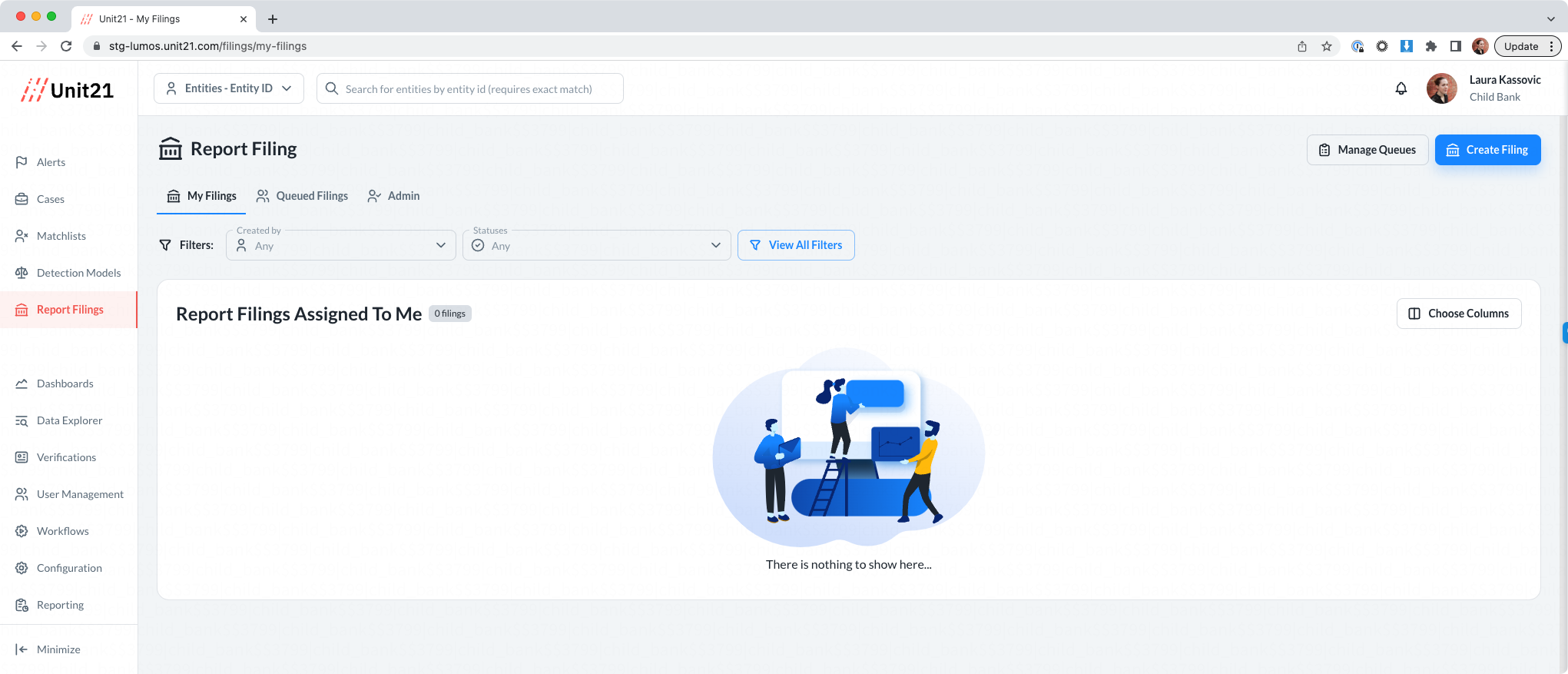Open Configuration settings
The width and height of the screenshot is (1568, 674).
point(69,568)
